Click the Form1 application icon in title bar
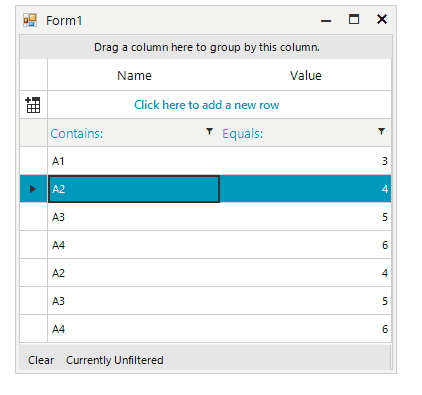 tap(30, 20)
